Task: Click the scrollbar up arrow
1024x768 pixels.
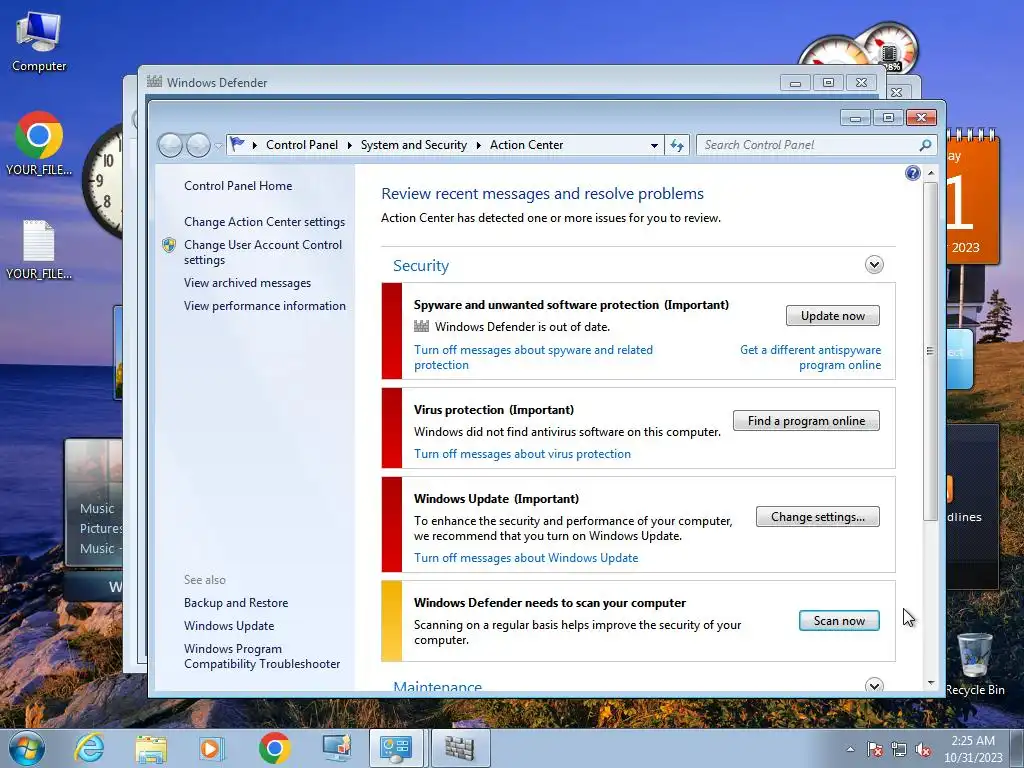Action: coord(930,173)
